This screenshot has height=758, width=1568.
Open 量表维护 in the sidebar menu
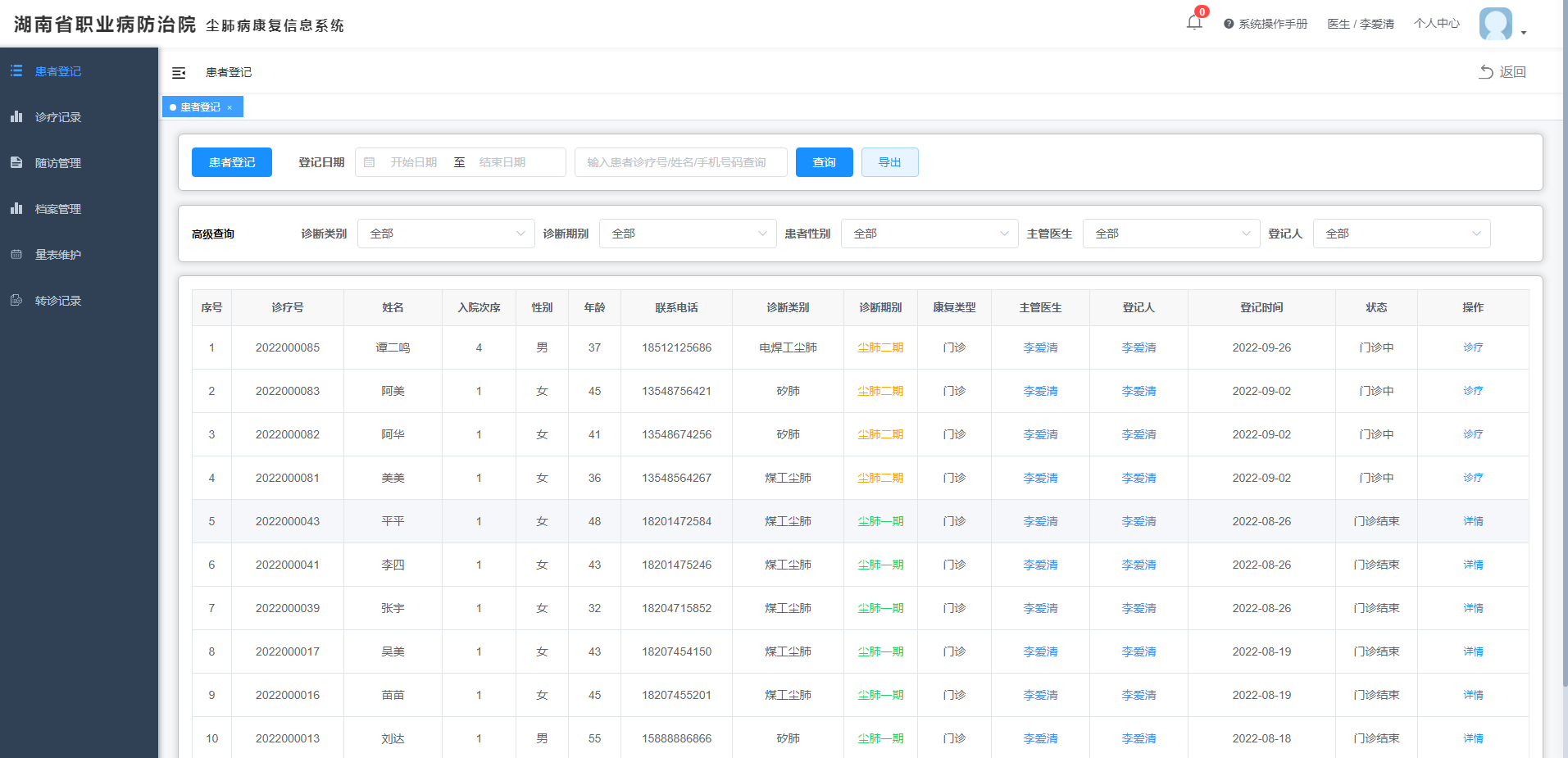coord(79,255)
